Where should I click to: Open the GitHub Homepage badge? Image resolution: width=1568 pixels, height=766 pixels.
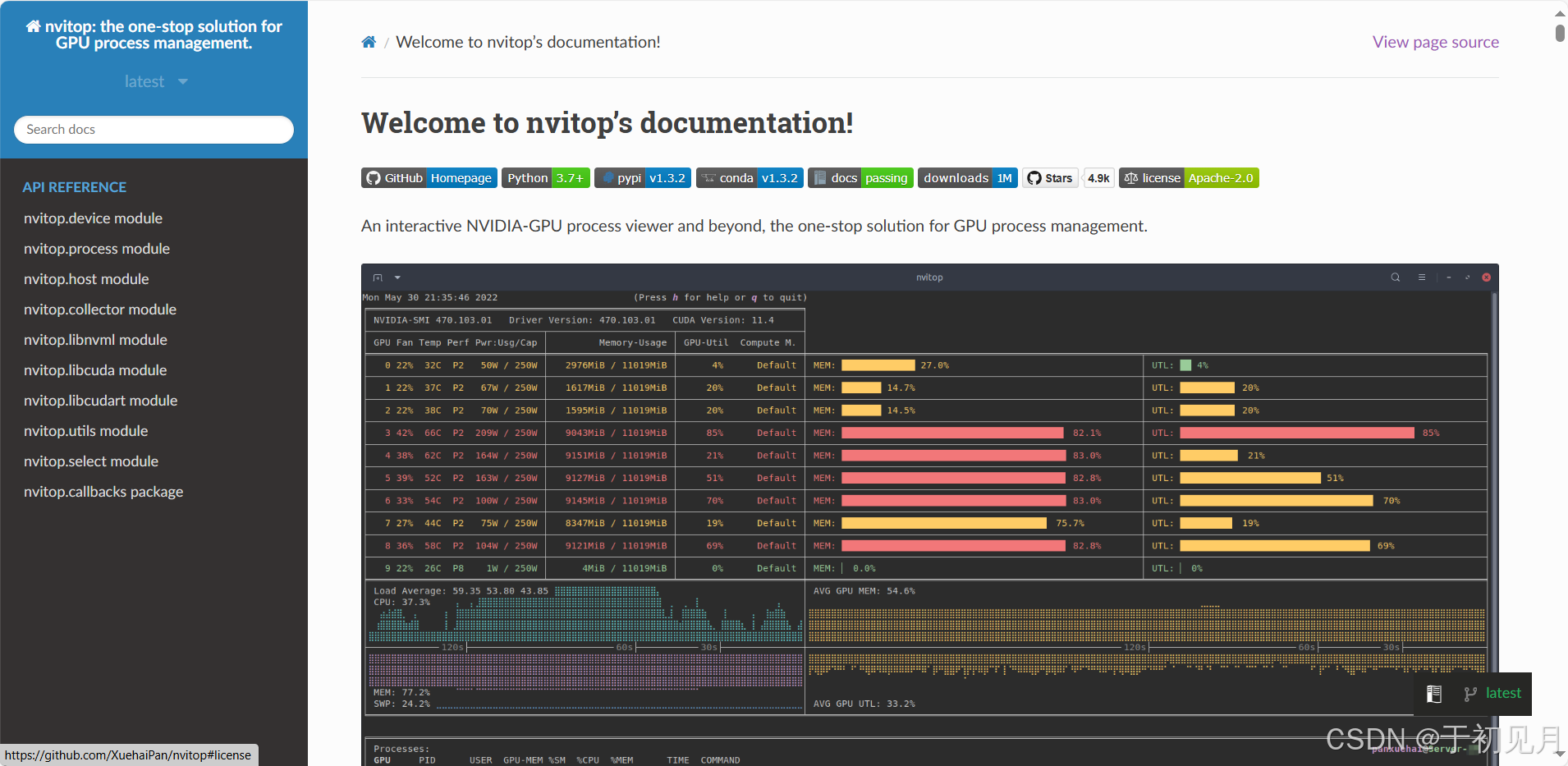[429, 178]
